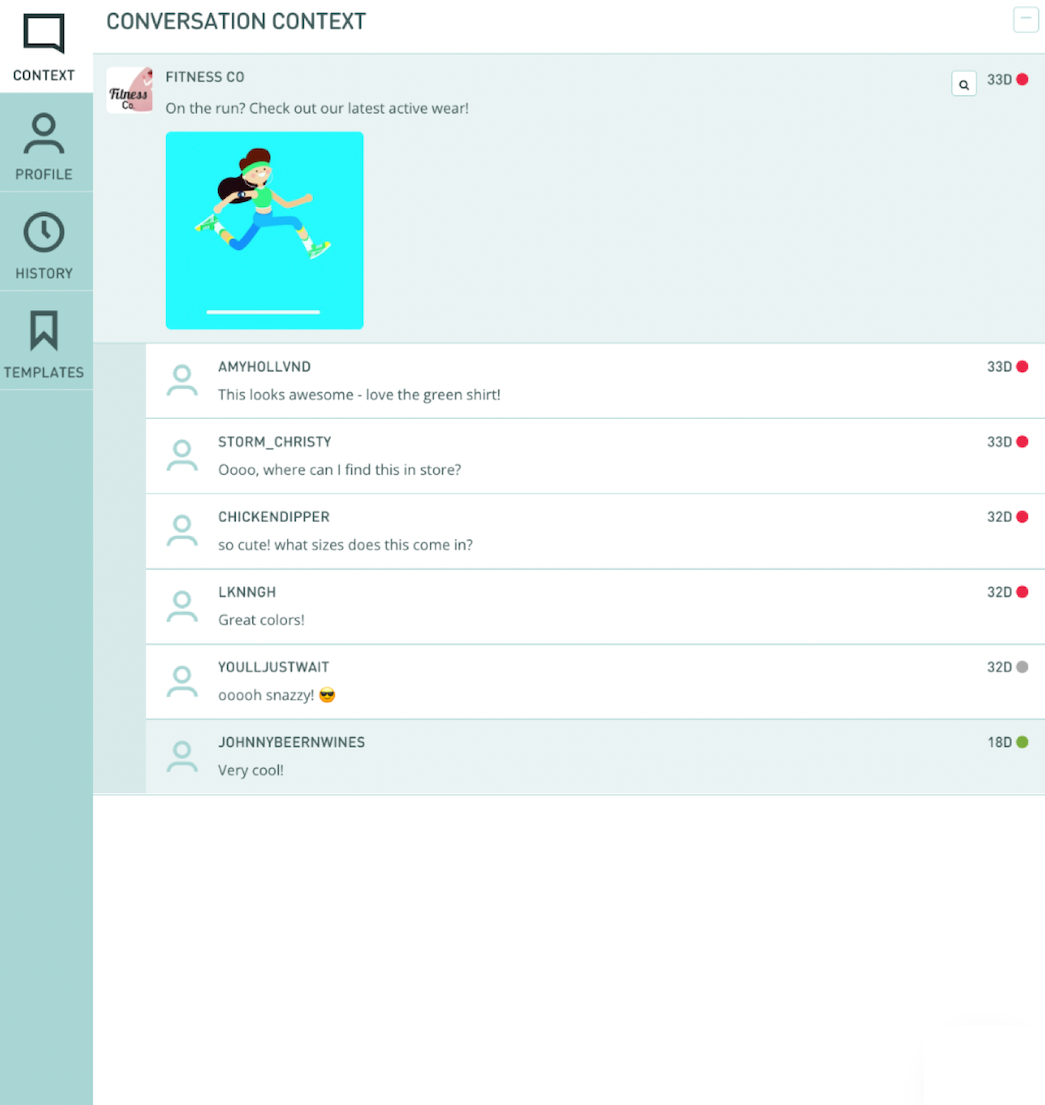Click comment "Oooo, where can I find this in store?"
The width and height of the screenshot is (1045, 1105).
pos(339,469)
